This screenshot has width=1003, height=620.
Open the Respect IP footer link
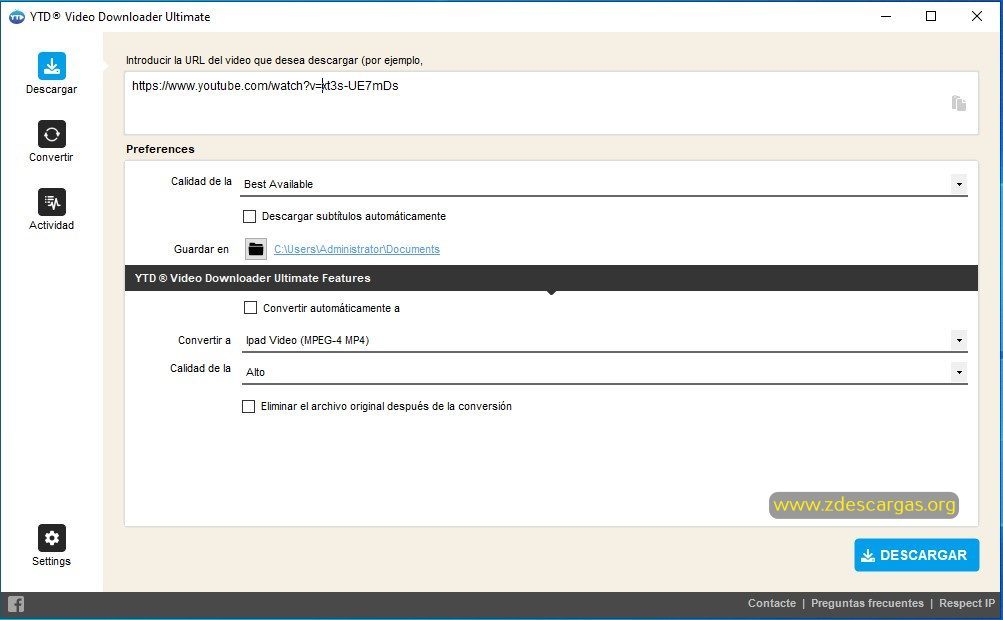click(967, 603)
